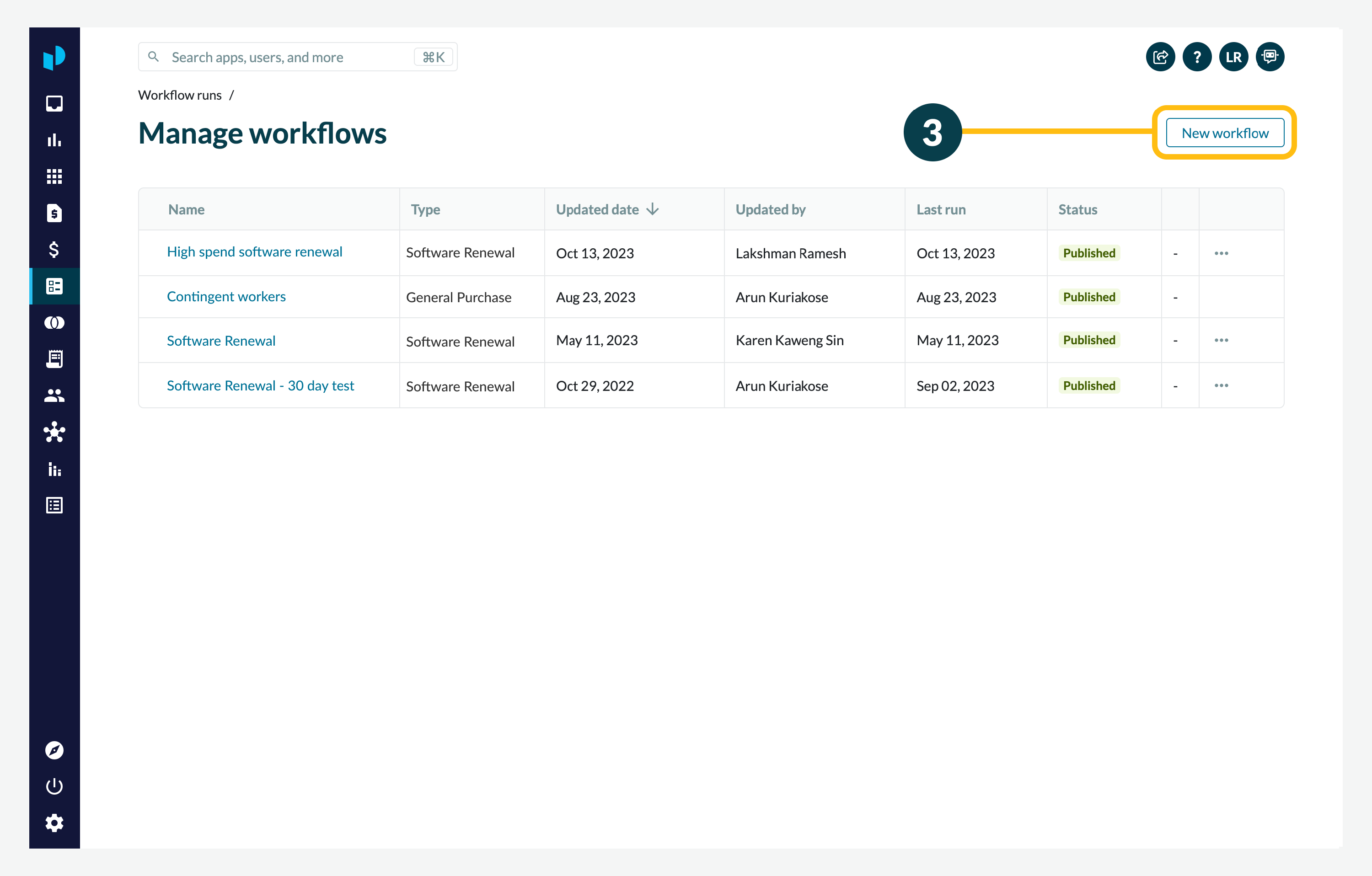The image size is (1372, 876).
Task: Go back to Workflow runs breadcrumb
Action: [179, 95]
